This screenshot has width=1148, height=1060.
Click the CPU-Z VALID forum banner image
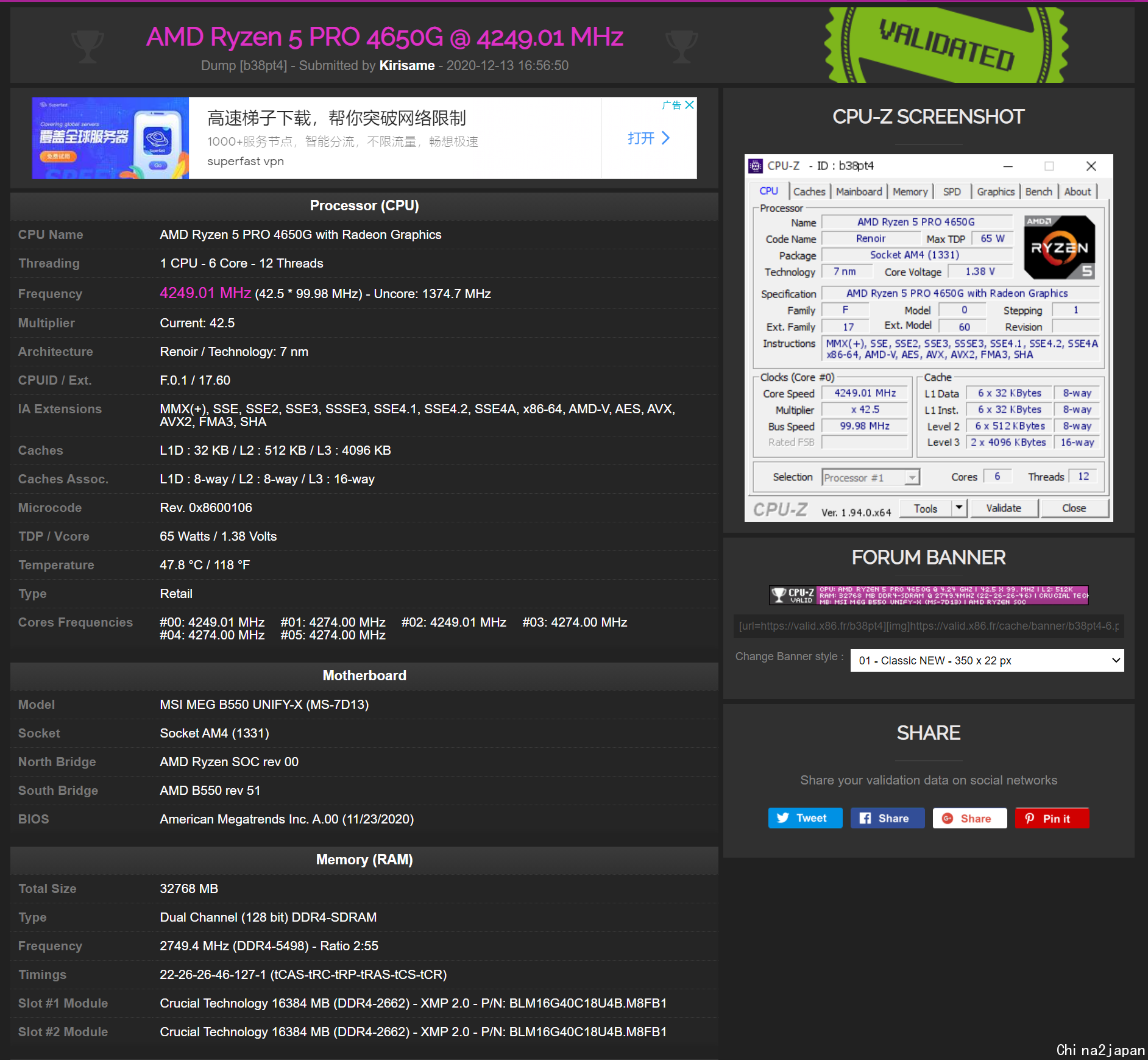tap(929, 595)
